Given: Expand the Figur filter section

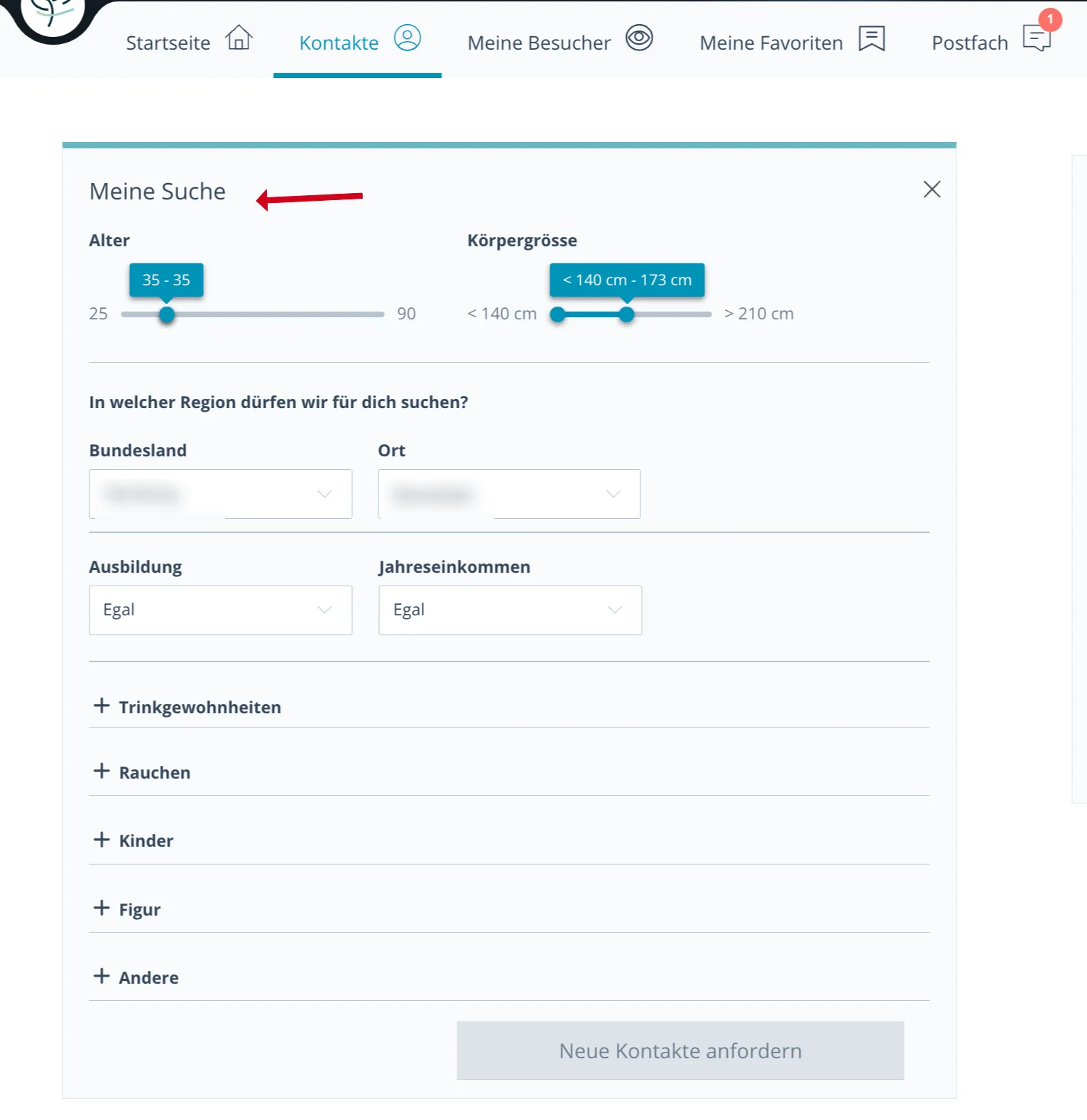Looking at the screenshot, I should click(509, 908).
